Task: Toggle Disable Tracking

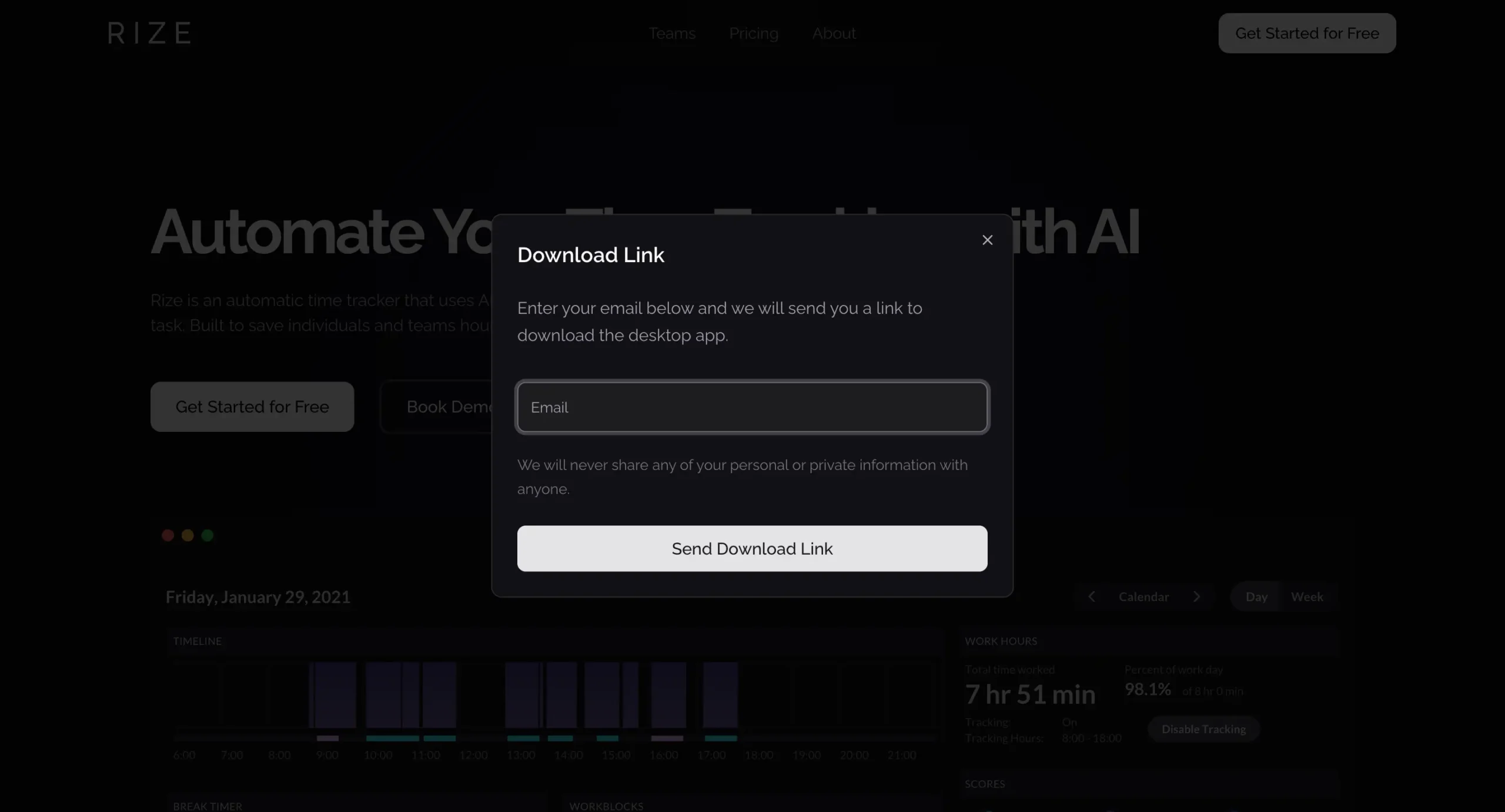Action: [1203, 729]
